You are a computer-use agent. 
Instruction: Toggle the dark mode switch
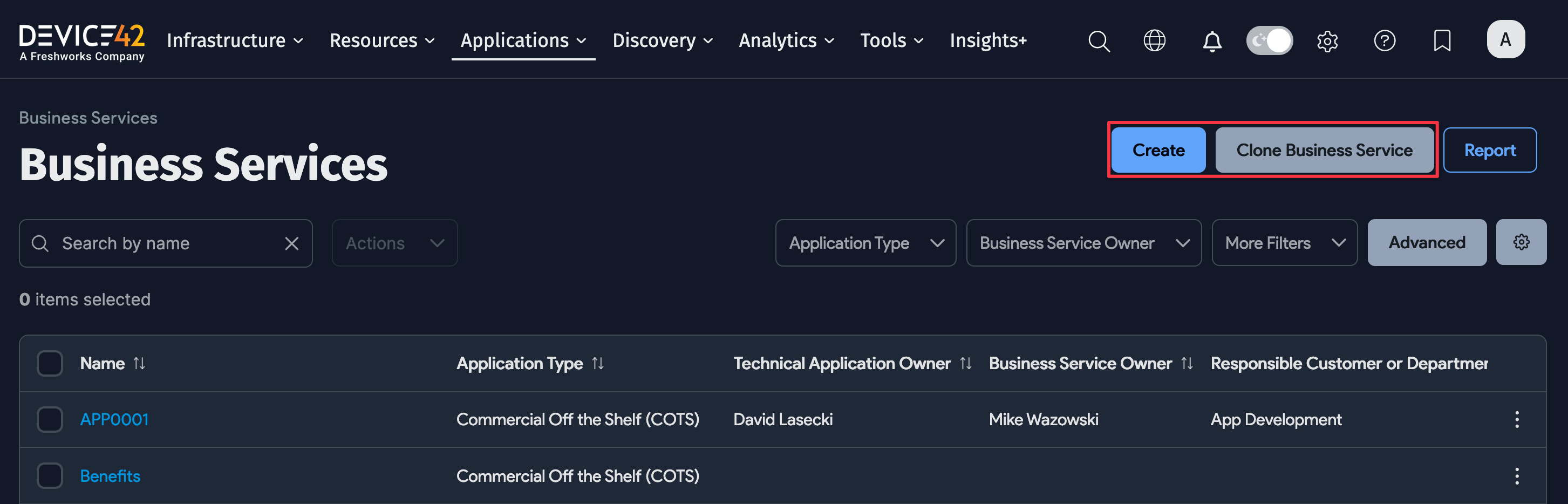(1269, 40)
